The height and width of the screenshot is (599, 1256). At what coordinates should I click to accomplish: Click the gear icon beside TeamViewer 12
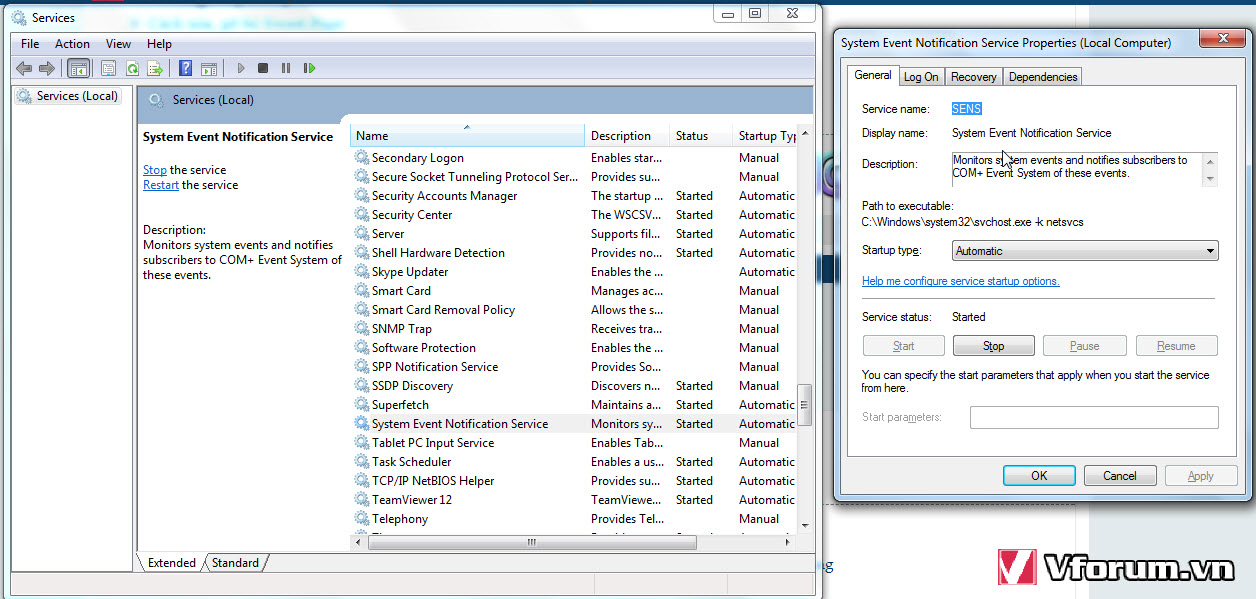[x=362, y=500]
